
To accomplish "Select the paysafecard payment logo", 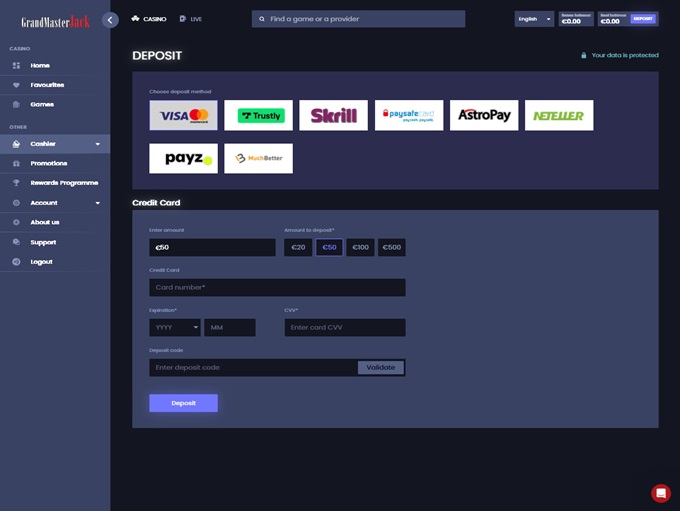I will coord(409,116).
